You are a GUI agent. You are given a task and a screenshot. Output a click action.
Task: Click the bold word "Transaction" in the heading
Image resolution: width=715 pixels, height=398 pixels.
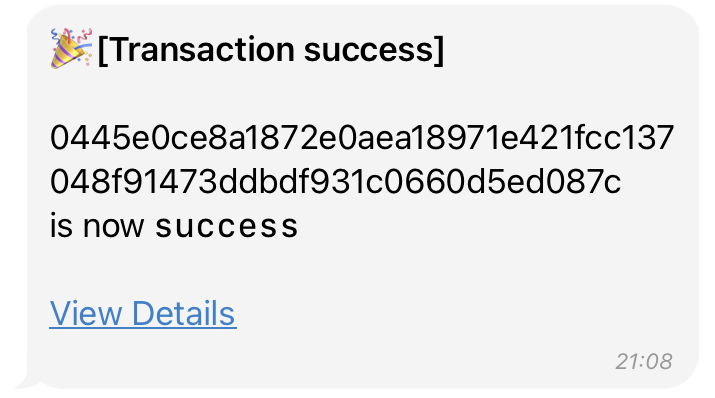(x=202, y=49)
